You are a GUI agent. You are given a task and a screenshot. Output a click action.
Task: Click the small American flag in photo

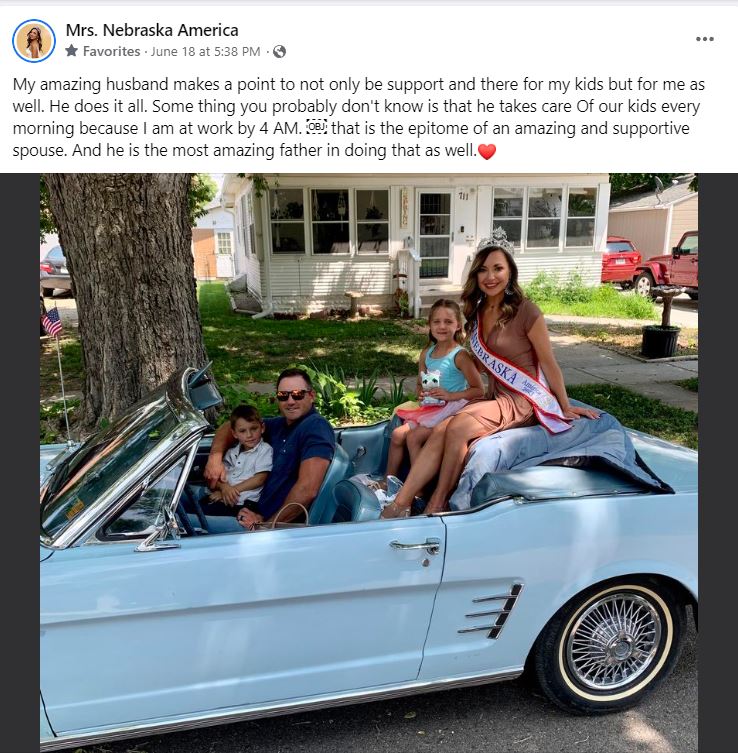52,321
